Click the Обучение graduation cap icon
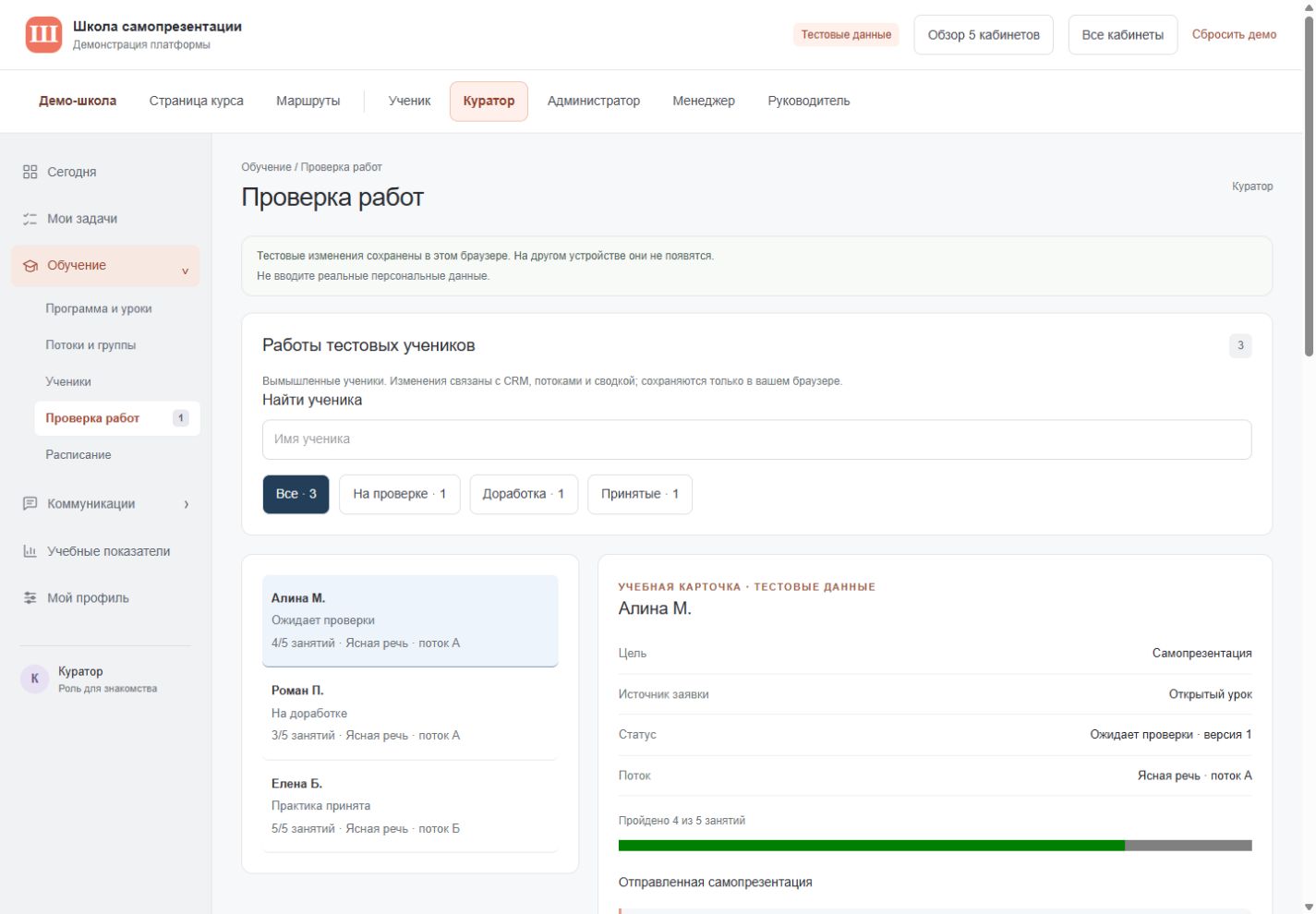The height and width of the screenshot is (914, 1316). pos(30,266)
